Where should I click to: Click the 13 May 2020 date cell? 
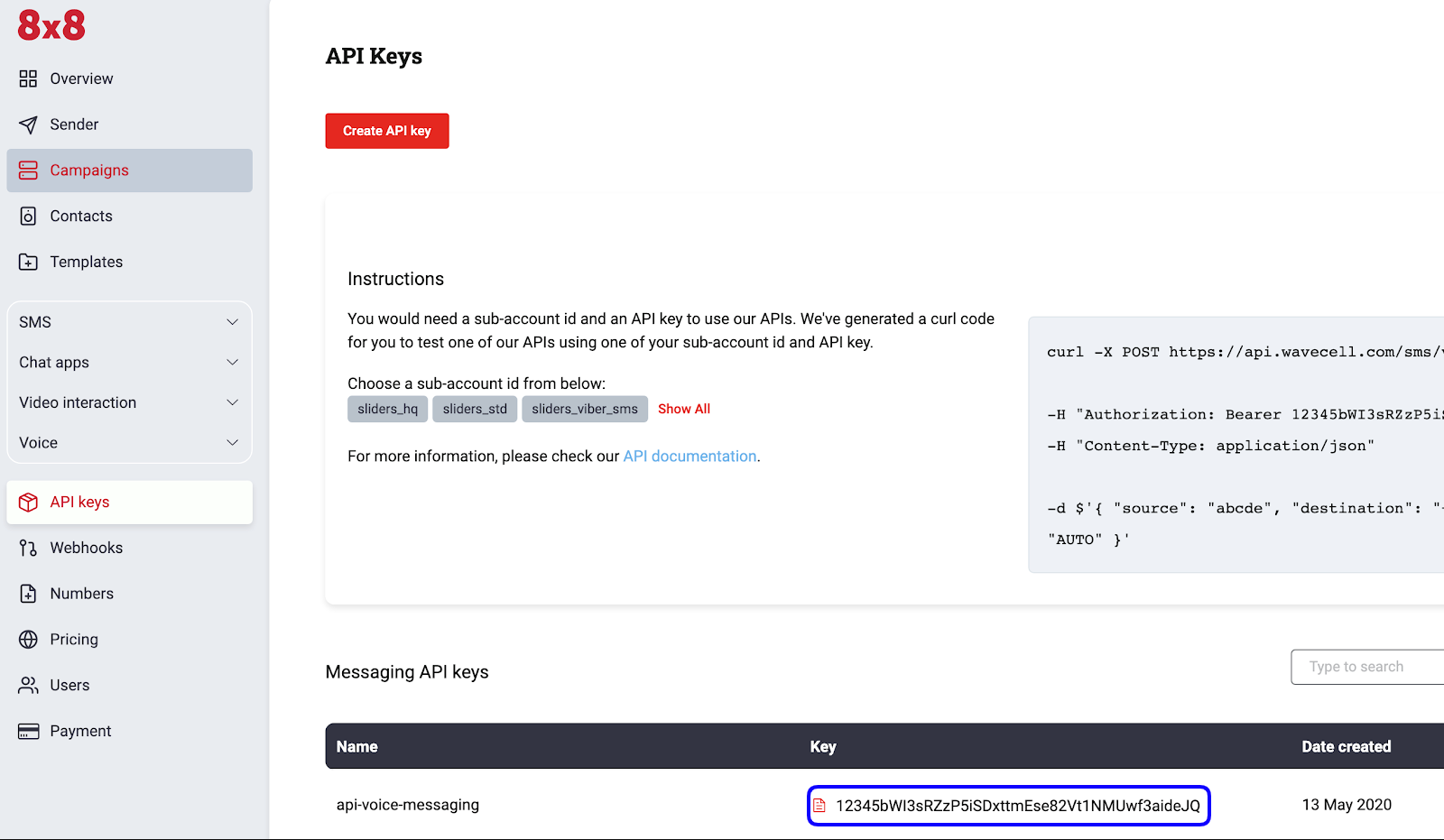[1347, 805]
